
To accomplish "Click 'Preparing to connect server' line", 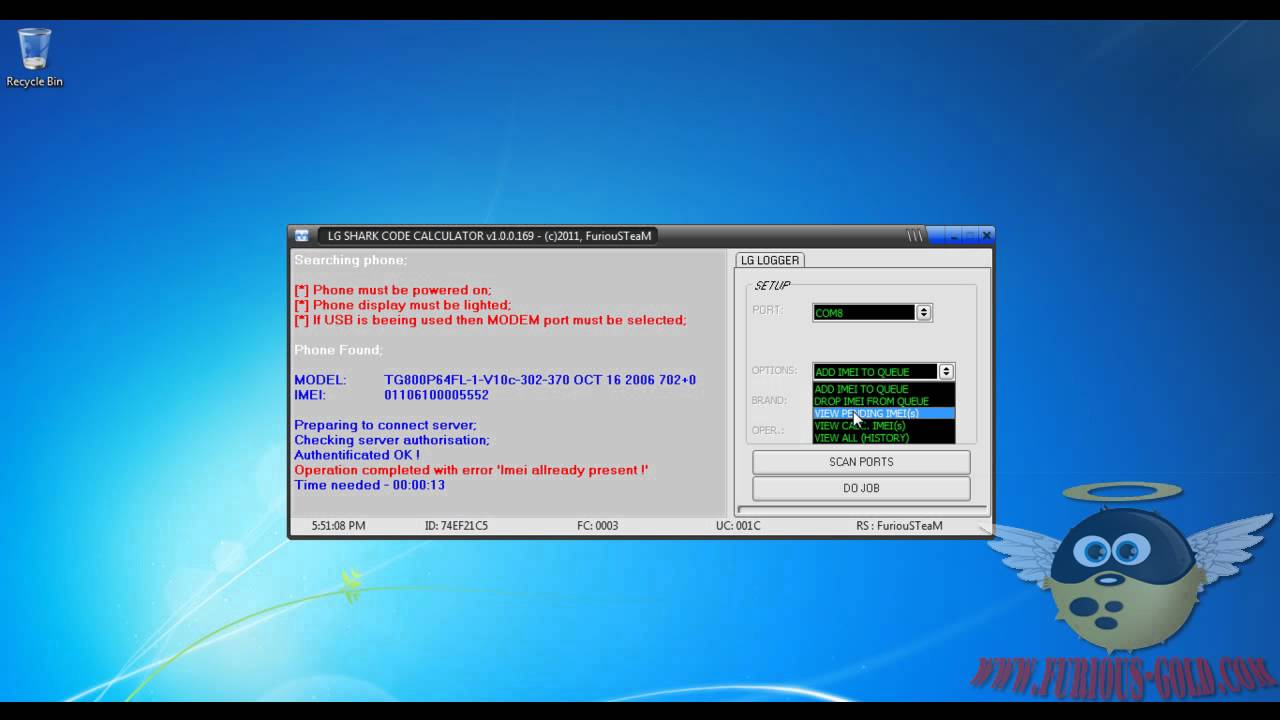I will [x=385, y=425].
